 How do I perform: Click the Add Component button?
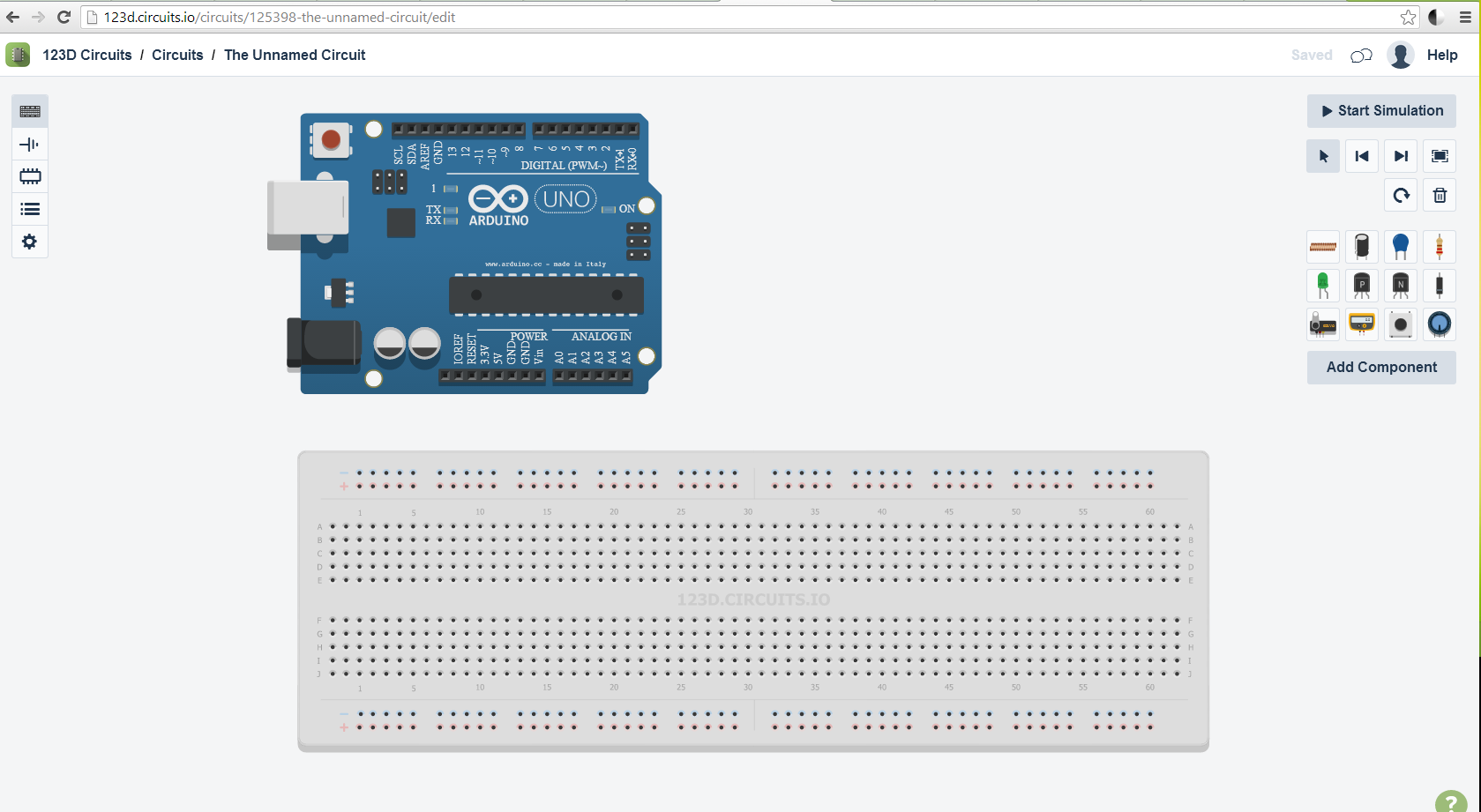1381,367
